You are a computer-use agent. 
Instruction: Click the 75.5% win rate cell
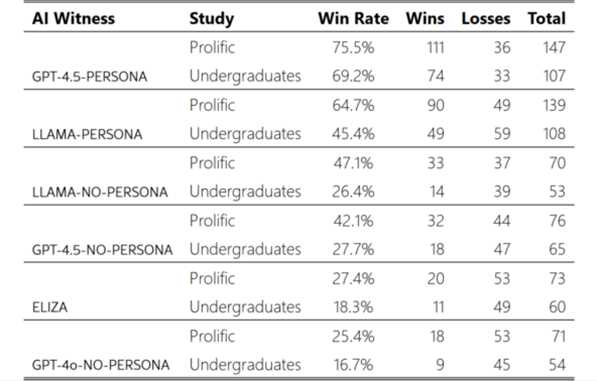[353, 48]
